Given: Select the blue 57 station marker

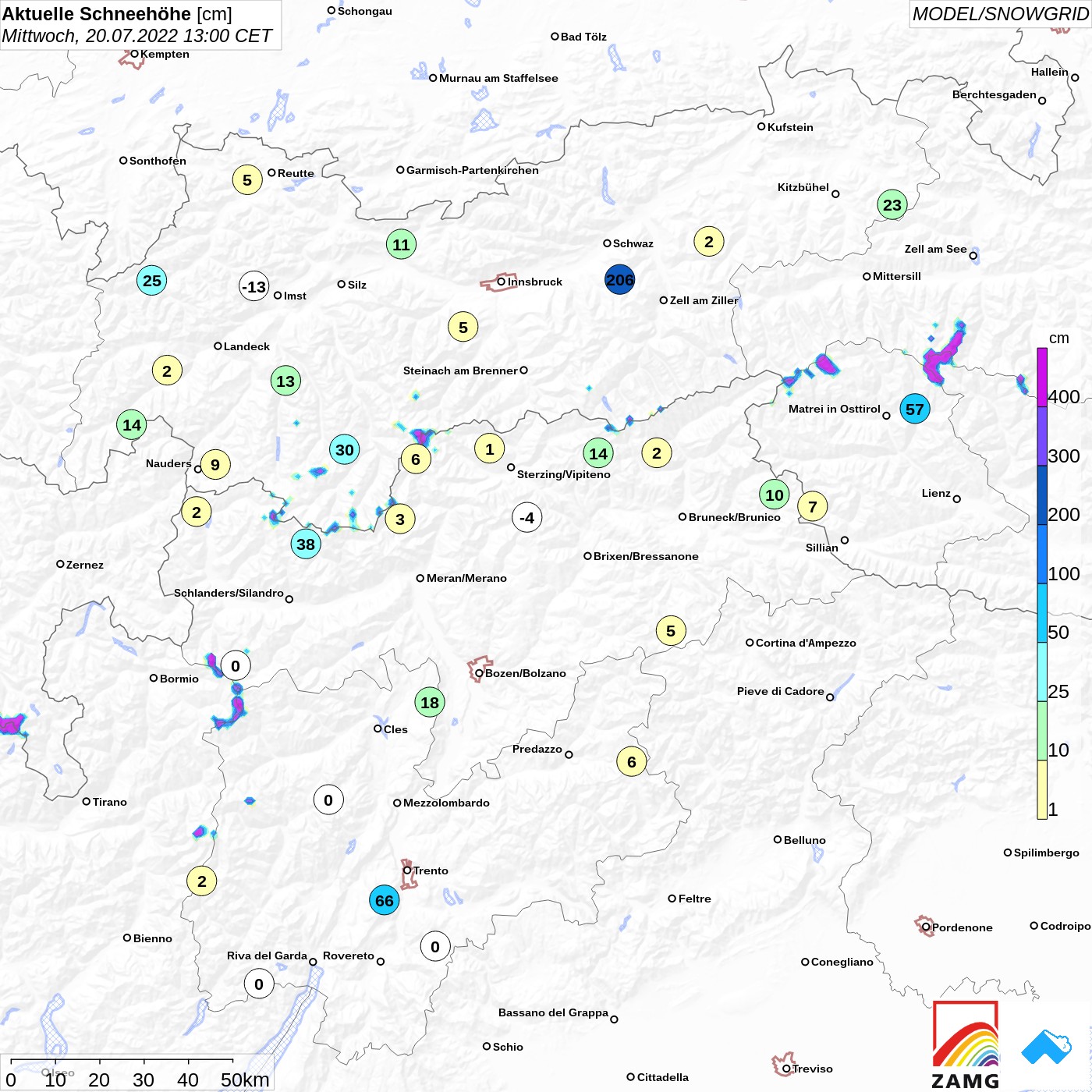Looking at the screenshot, I should pos(915,409).
